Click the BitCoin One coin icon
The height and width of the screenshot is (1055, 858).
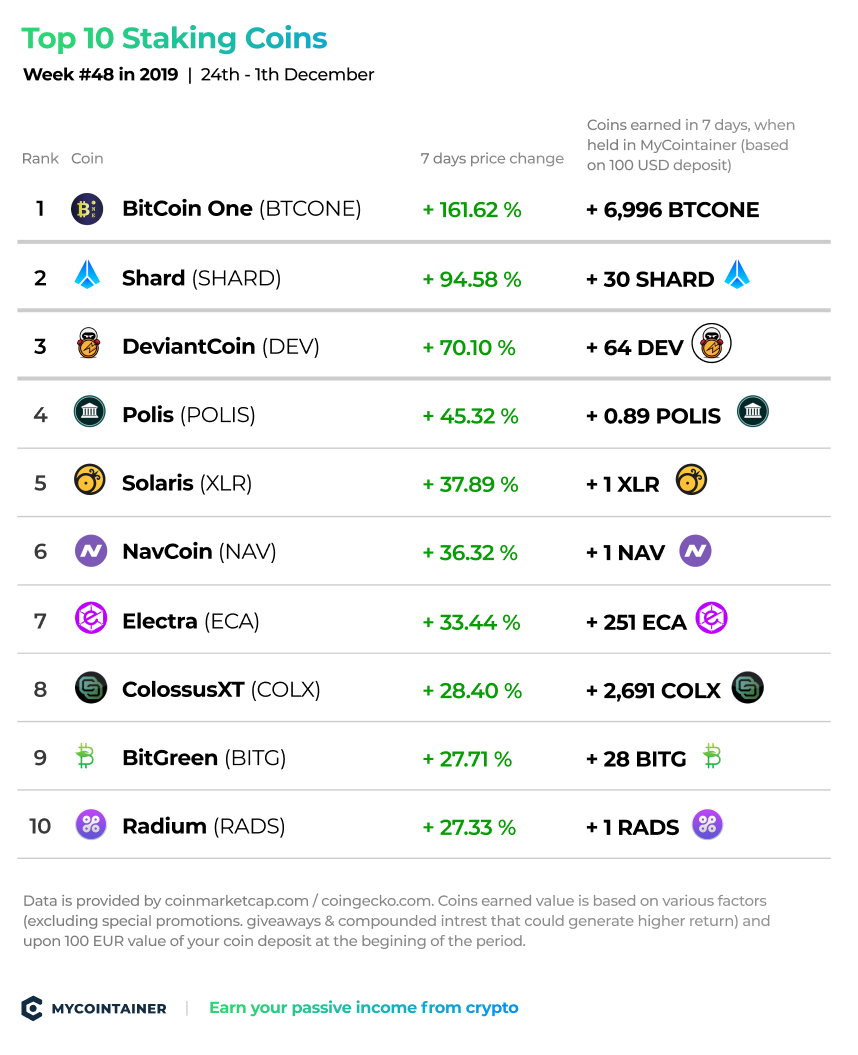87,209
